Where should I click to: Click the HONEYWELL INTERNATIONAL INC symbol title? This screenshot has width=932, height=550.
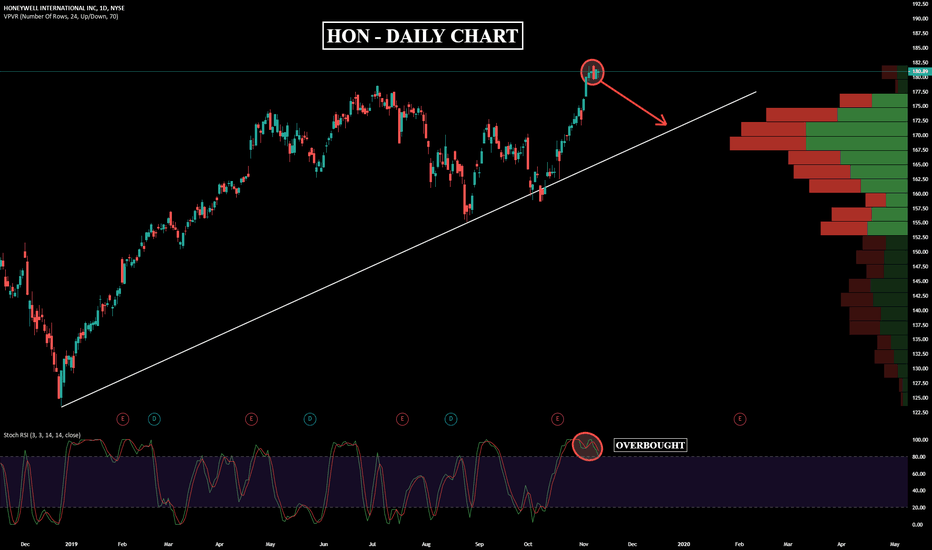(64, 8)
